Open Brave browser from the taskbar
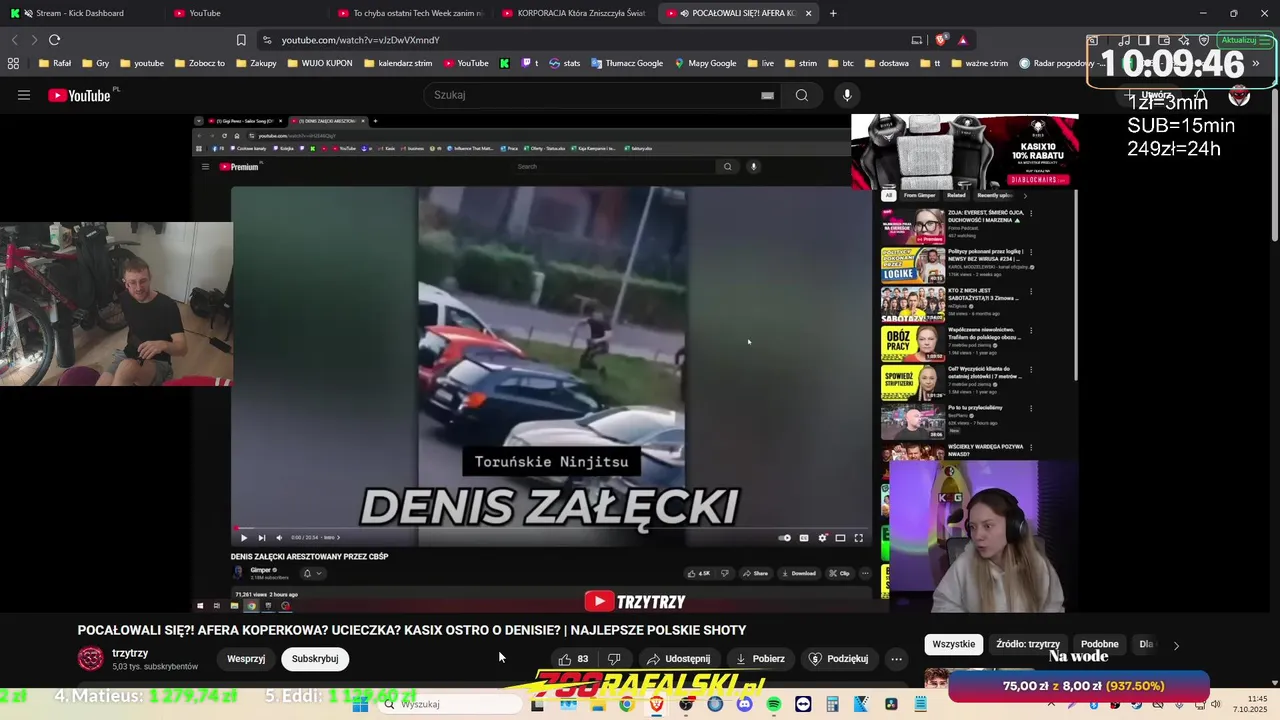Image resolution: width=1280 pixels, height=720 pixels. (656, 704)
